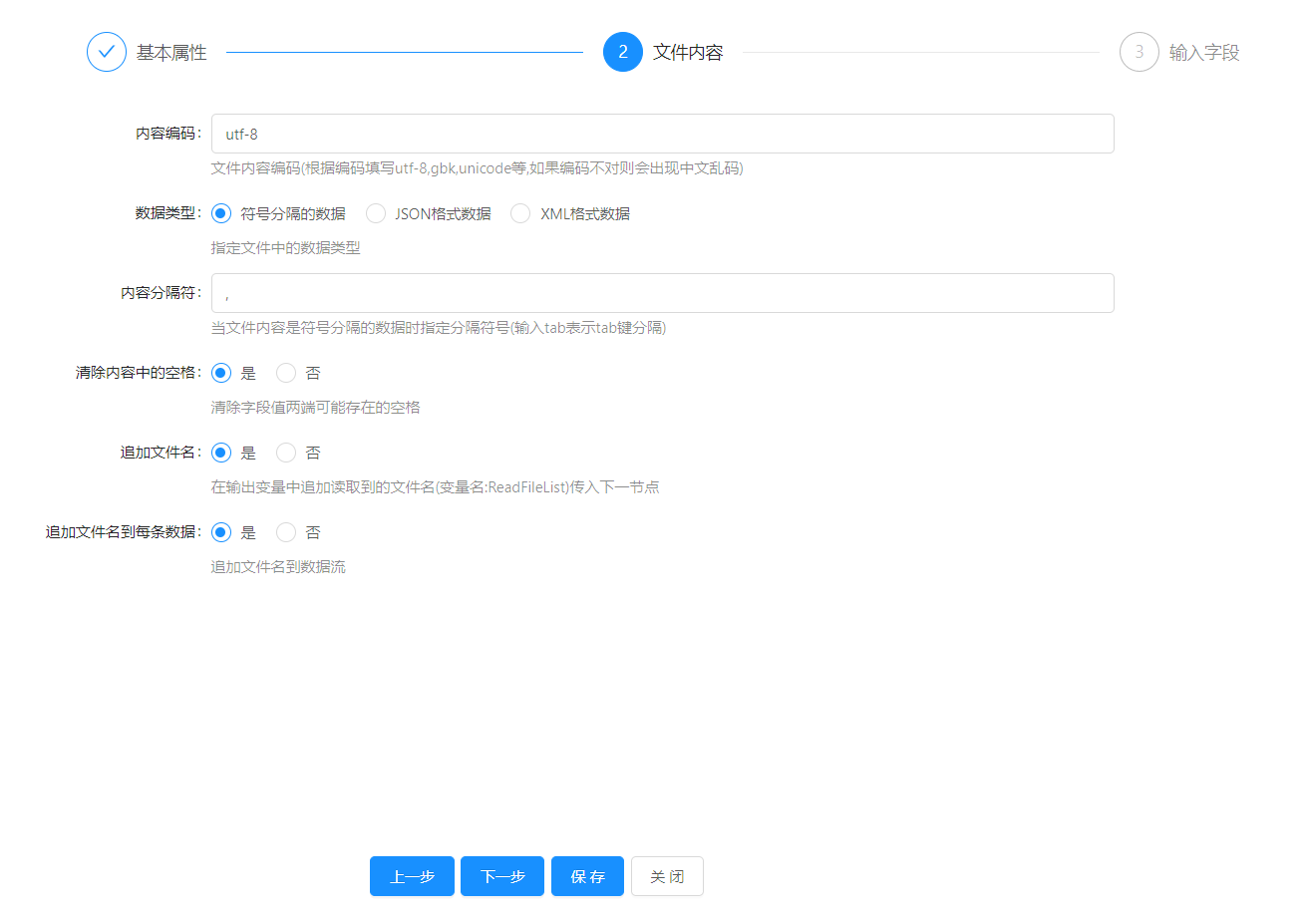1305x924 pixels.
Task: Select 否 for 追加文件名到每条数据
Action: point(286,532)
